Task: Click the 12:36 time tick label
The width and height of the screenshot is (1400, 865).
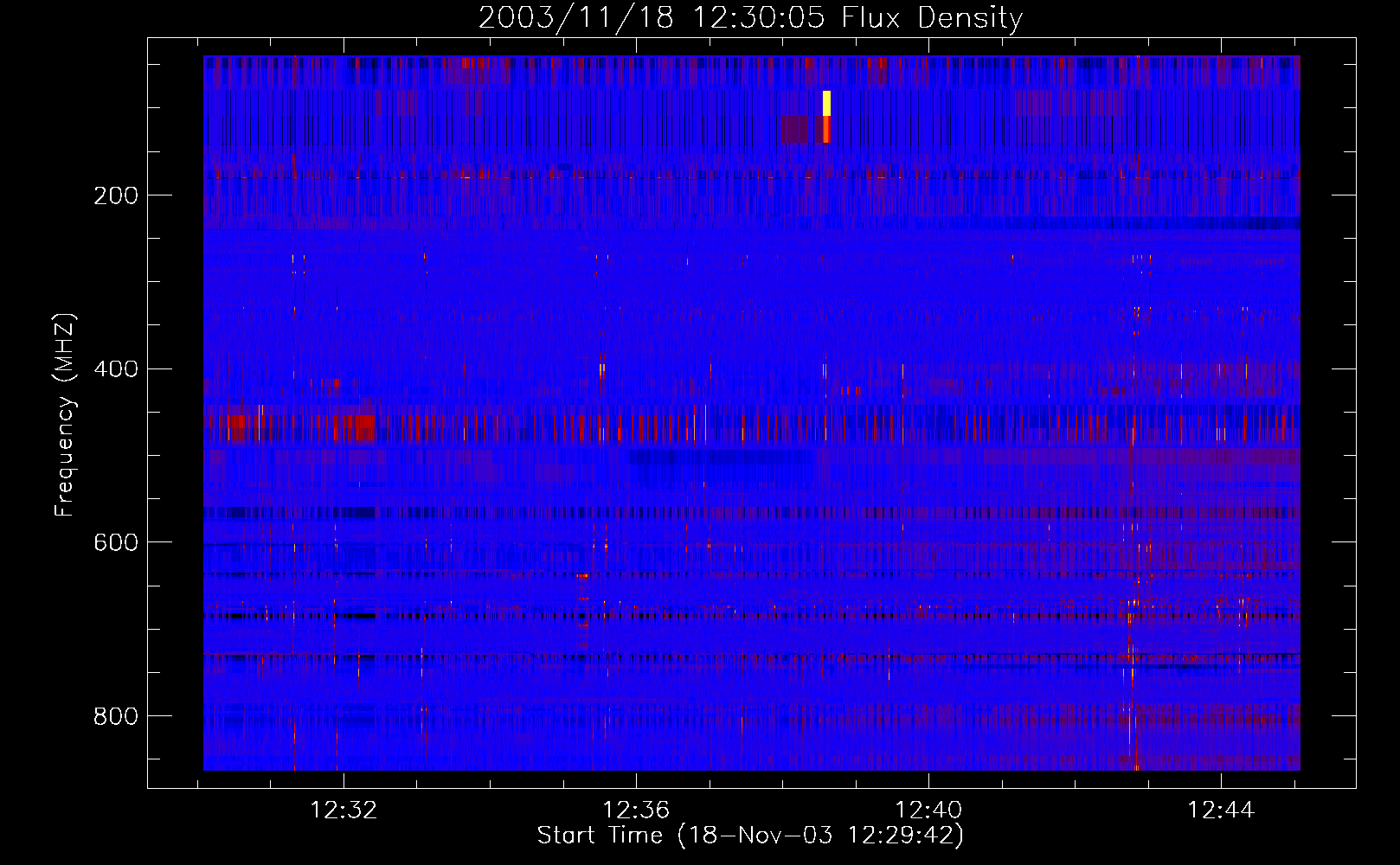Action: pyautogui.click(x=636, y=811)
